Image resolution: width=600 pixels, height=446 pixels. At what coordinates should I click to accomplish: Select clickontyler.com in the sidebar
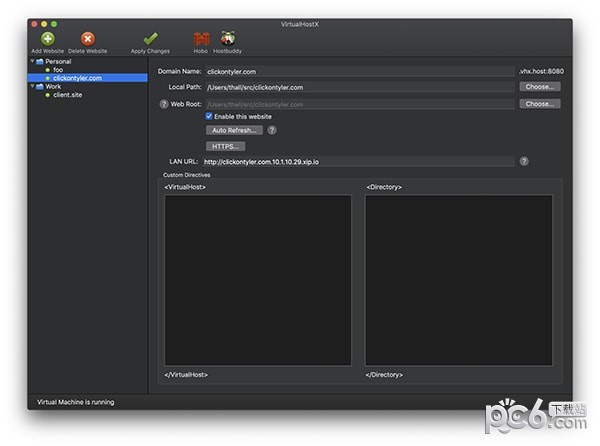coord(87,78)
